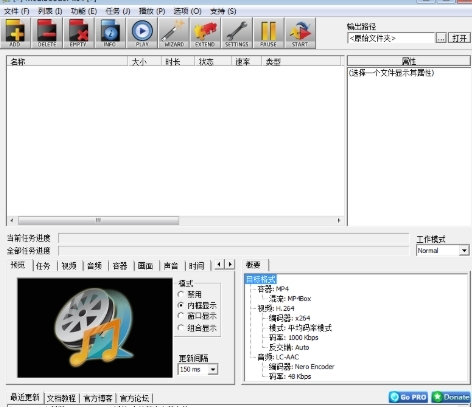This screenshot has height=407, width=472.
Task: Select the 编码器: Nero Encoder tree row
Action: tap(301, 367)
